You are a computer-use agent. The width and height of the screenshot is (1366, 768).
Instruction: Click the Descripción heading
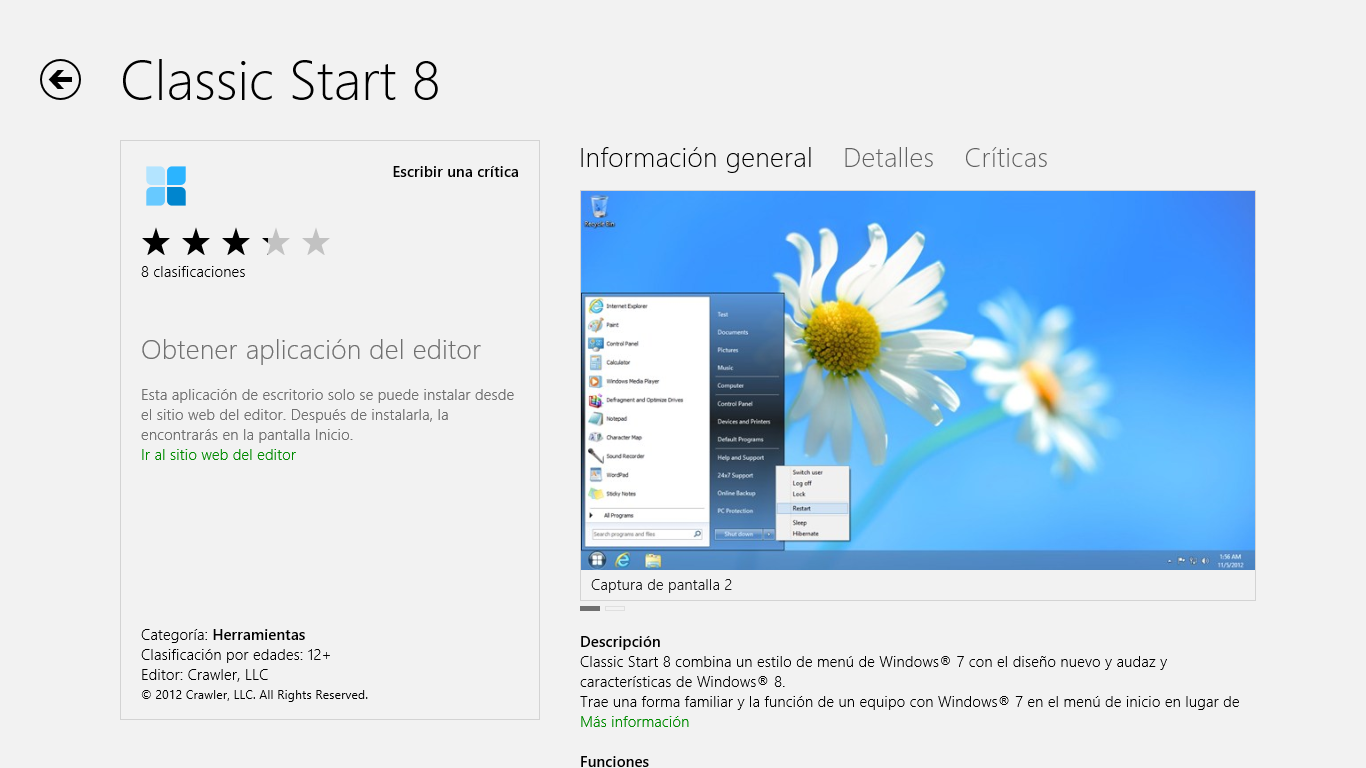click(620, 642)
